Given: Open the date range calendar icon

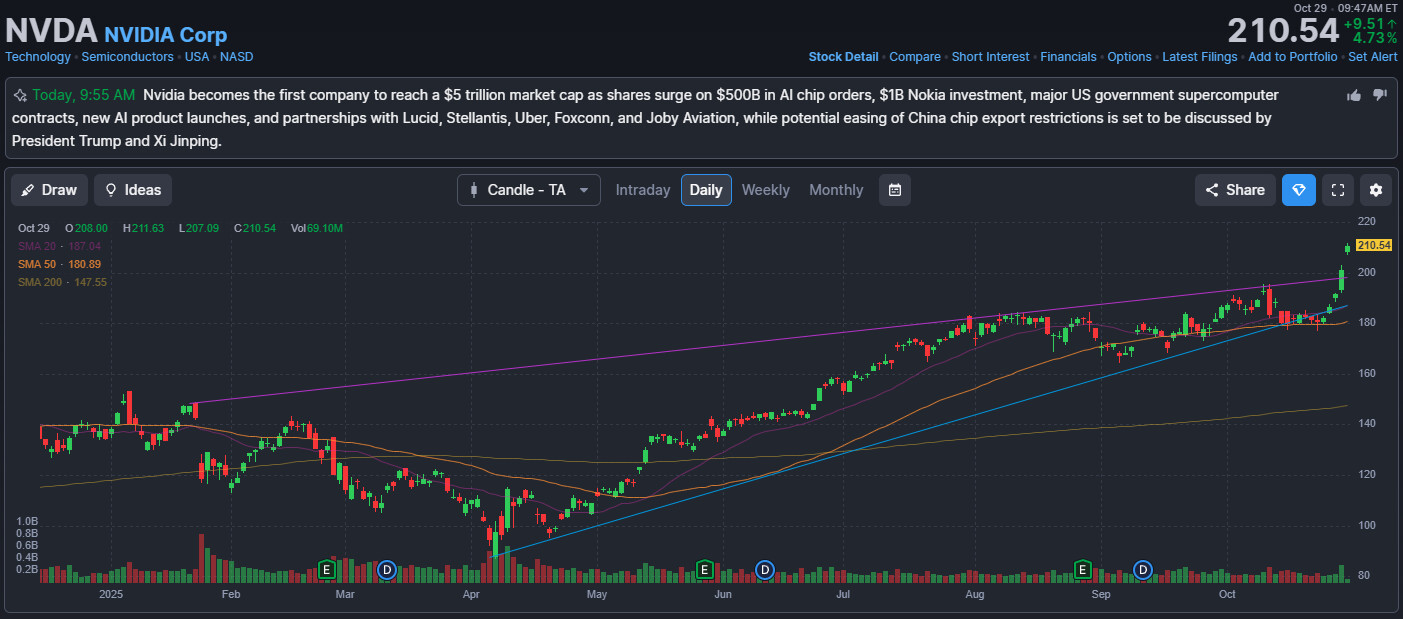Looking at the screenshot, I should coord(895,190).
